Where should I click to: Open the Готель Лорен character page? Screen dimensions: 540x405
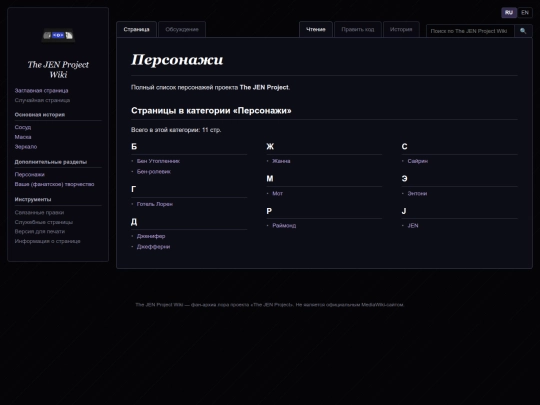click(x=155, y=204)
